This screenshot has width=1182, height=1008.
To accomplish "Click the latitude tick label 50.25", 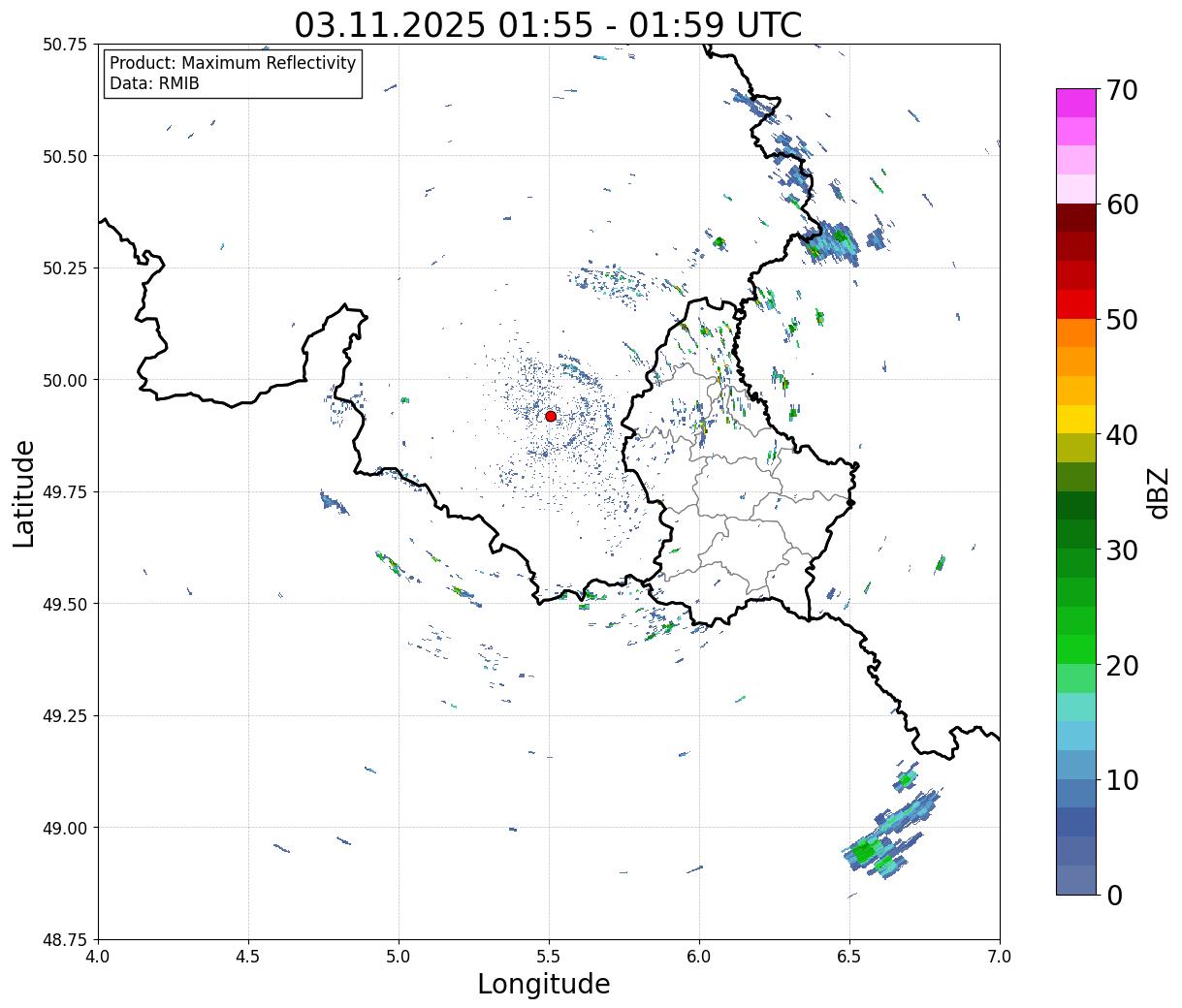I will coord(65,268).
